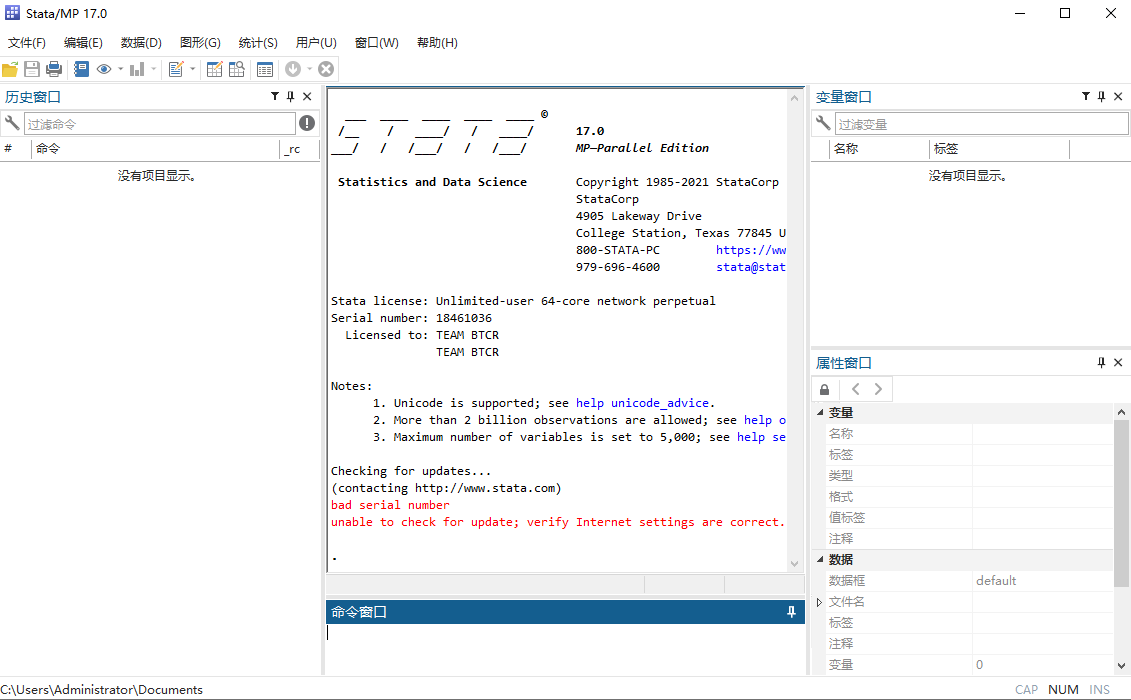Screen dimensions: 1131x700
Task: Click the _rc column header
Action: point(299,149)
